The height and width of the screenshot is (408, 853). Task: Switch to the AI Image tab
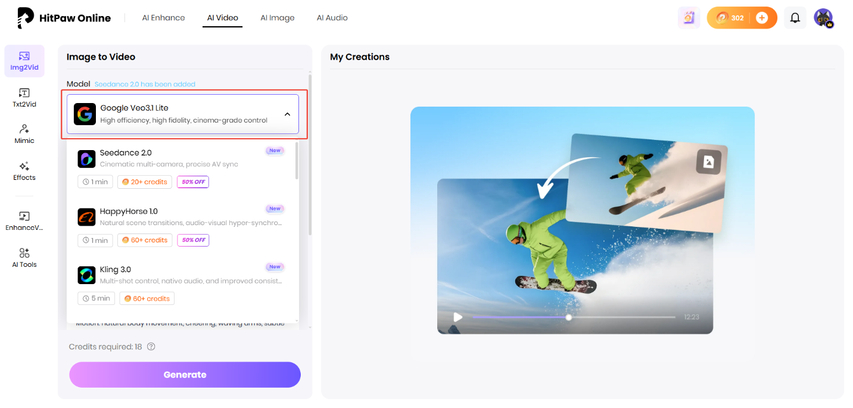coord(277,18)
